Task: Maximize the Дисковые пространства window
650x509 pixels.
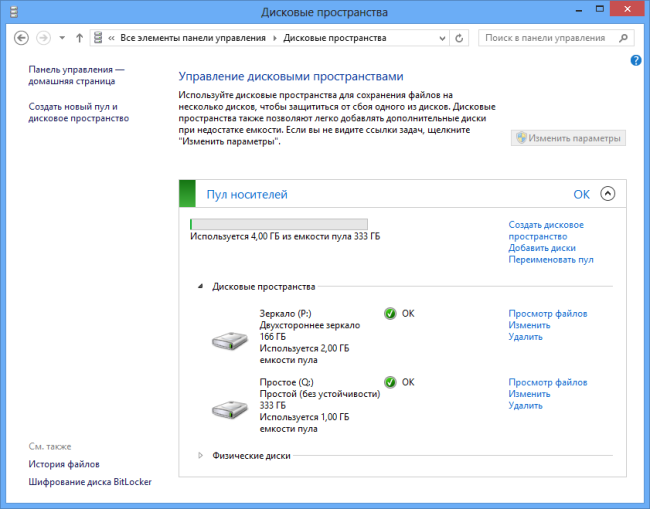Action: pos(599,9)
